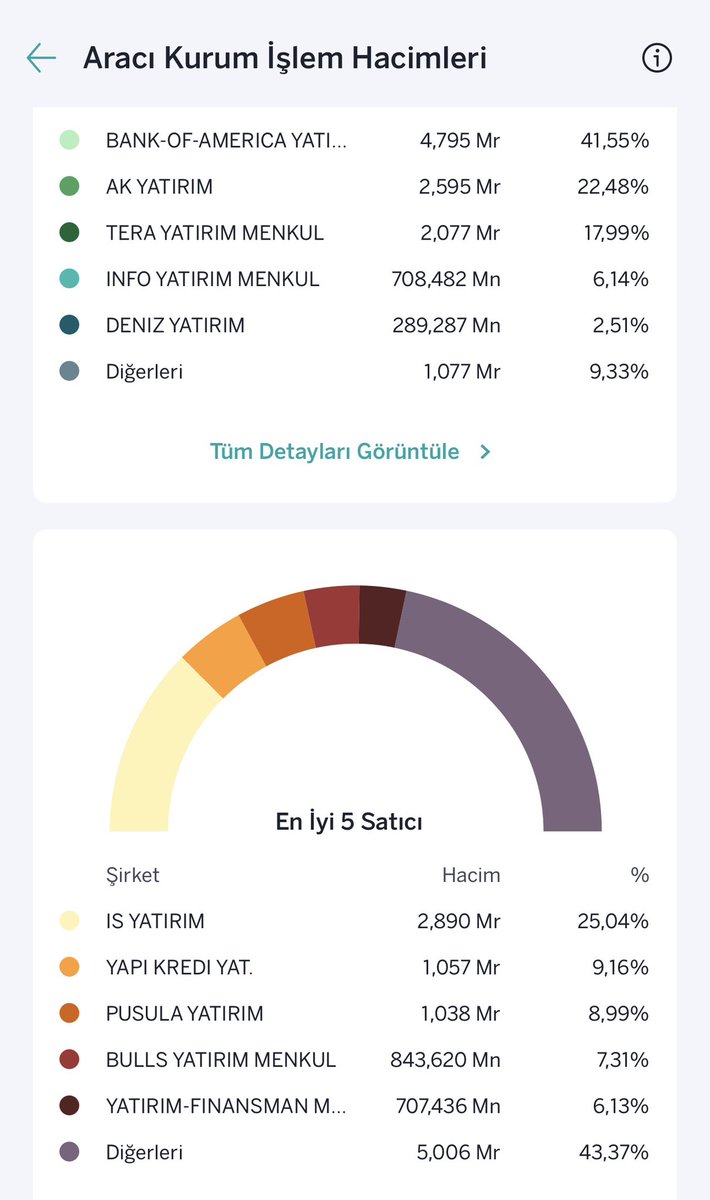Select PUSULA YATIRIM row name
Screen dimensions: 710x1200
(x=184, y=1013)
